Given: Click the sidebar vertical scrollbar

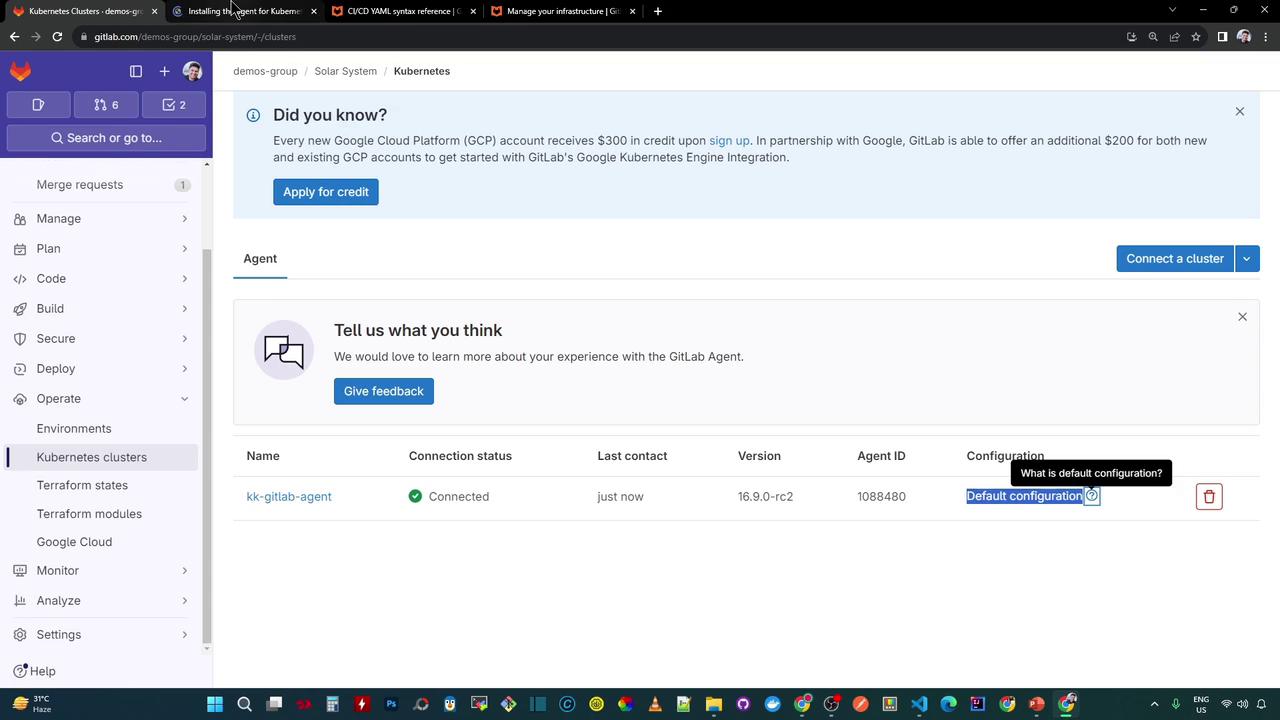Looking at the screenshot, I should [x=207, y=446].
